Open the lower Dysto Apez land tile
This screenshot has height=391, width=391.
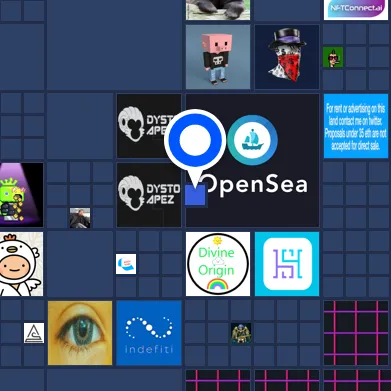pos(149,195)
